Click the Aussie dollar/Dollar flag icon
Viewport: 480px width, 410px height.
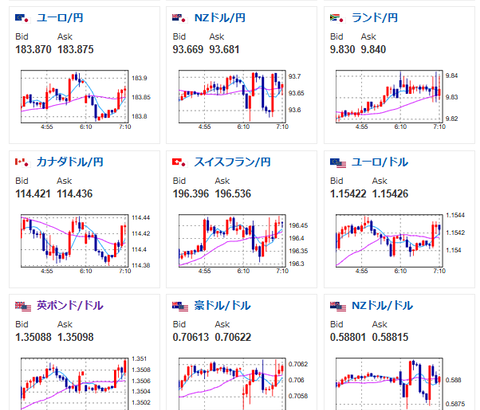[x=180, y=306]
